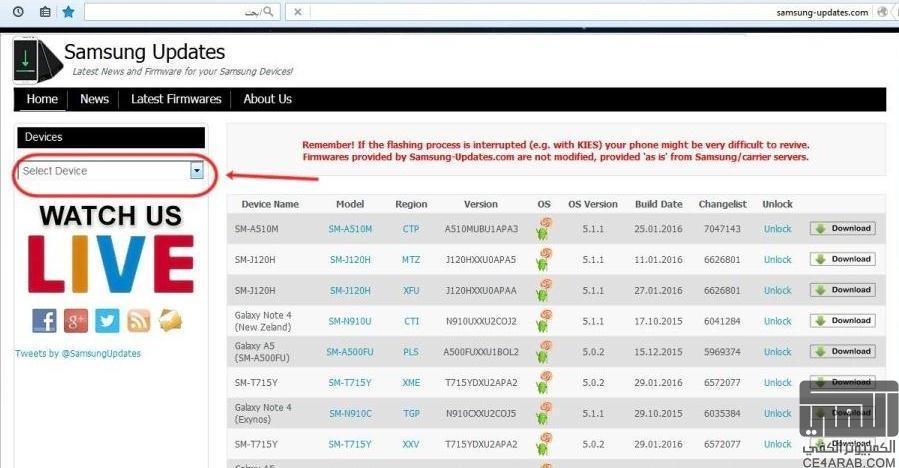Open Tweets by @SamsungUpdates link
The image size is (899, 468).
click(78, 354)
